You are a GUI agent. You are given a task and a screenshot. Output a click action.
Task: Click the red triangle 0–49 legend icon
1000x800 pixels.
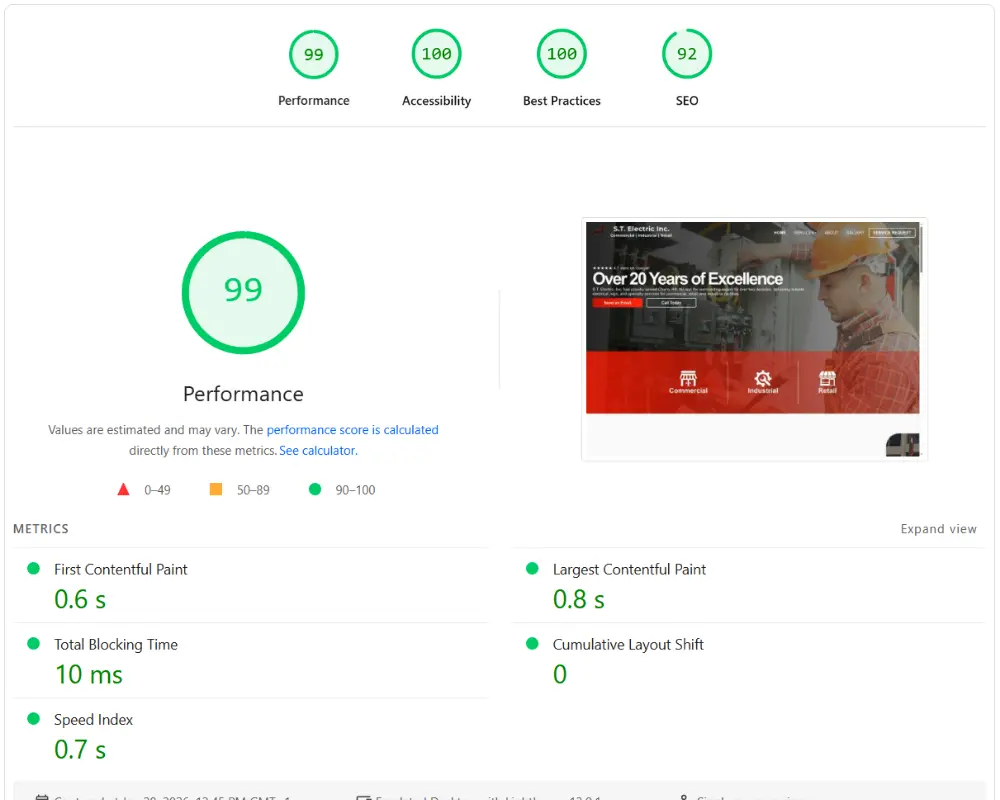[124, 489]
